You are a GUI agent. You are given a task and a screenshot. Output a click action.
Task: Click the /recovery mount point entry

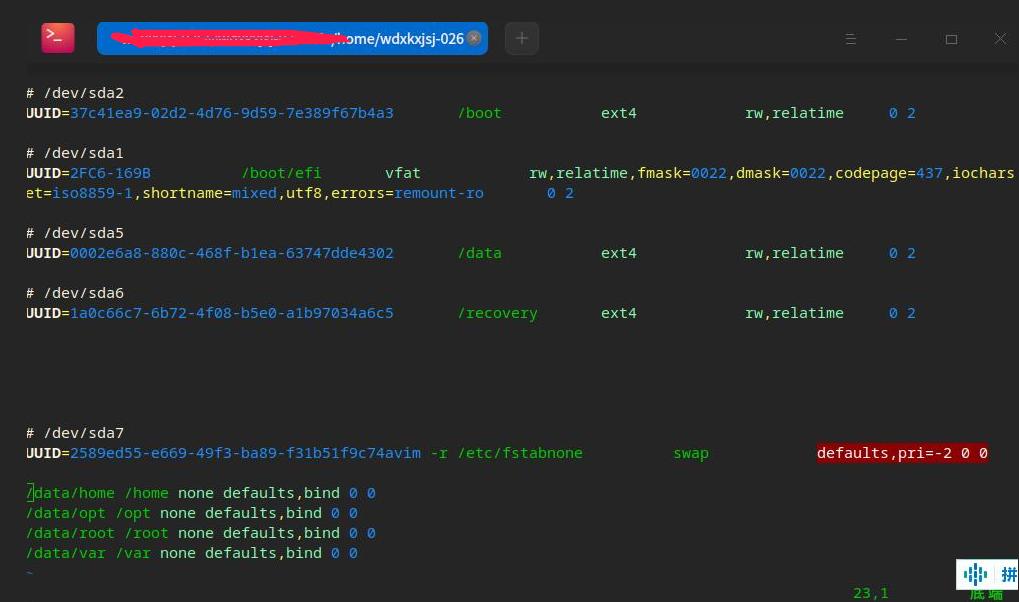(497, 313)
